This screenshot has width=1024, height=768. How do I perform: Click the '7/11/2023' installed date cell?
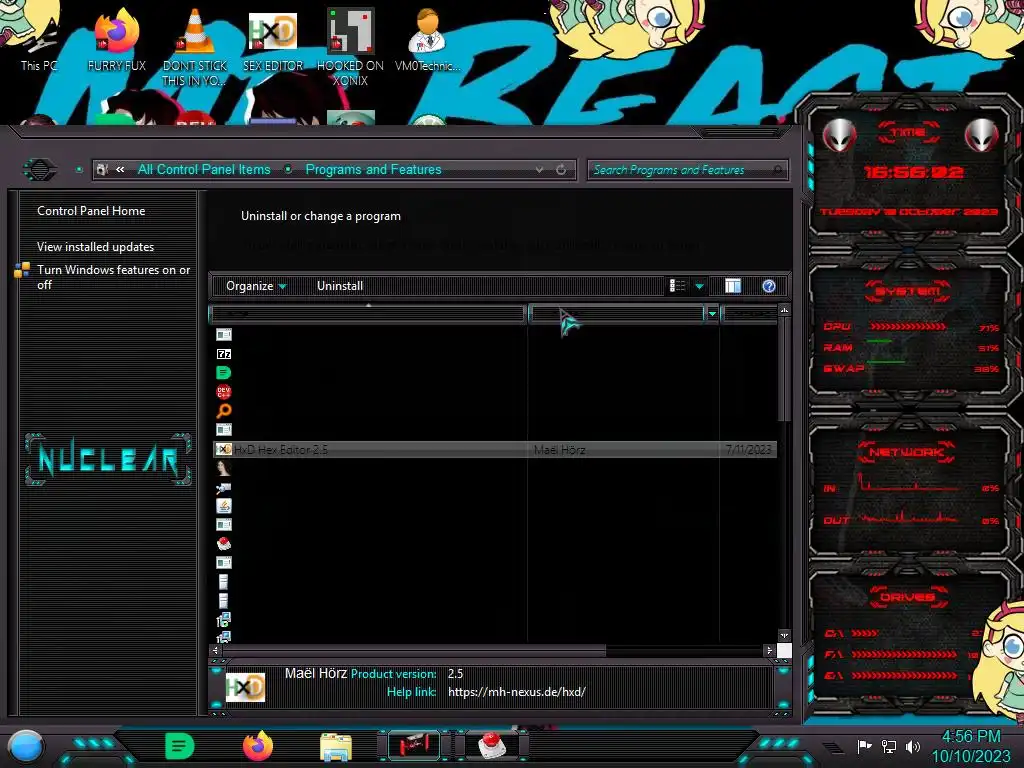click(748, 450)
